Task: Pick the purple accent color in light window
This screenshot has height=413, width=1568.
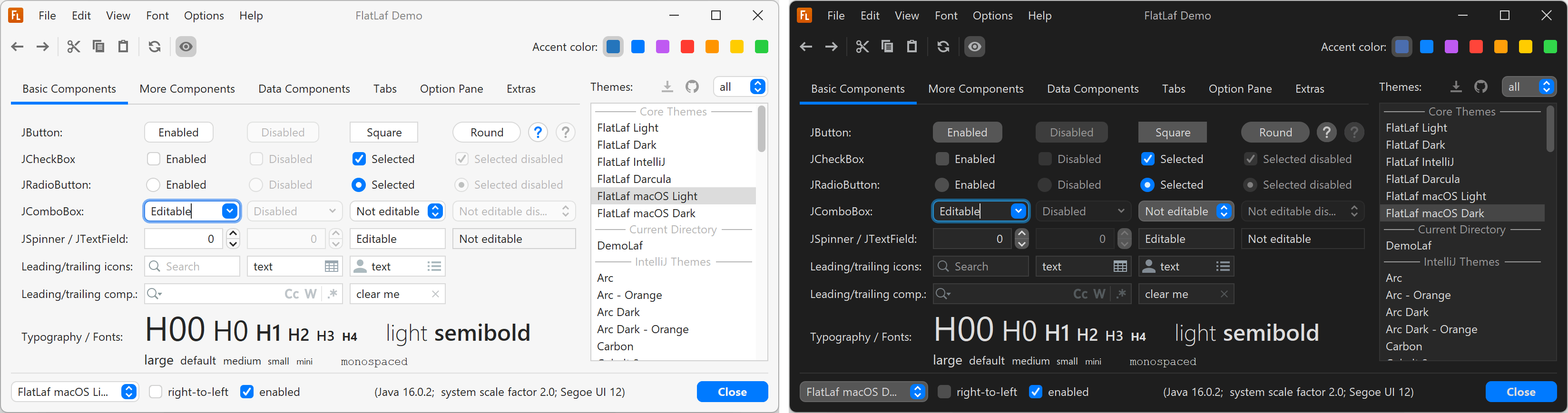Action: pos(663,47)
